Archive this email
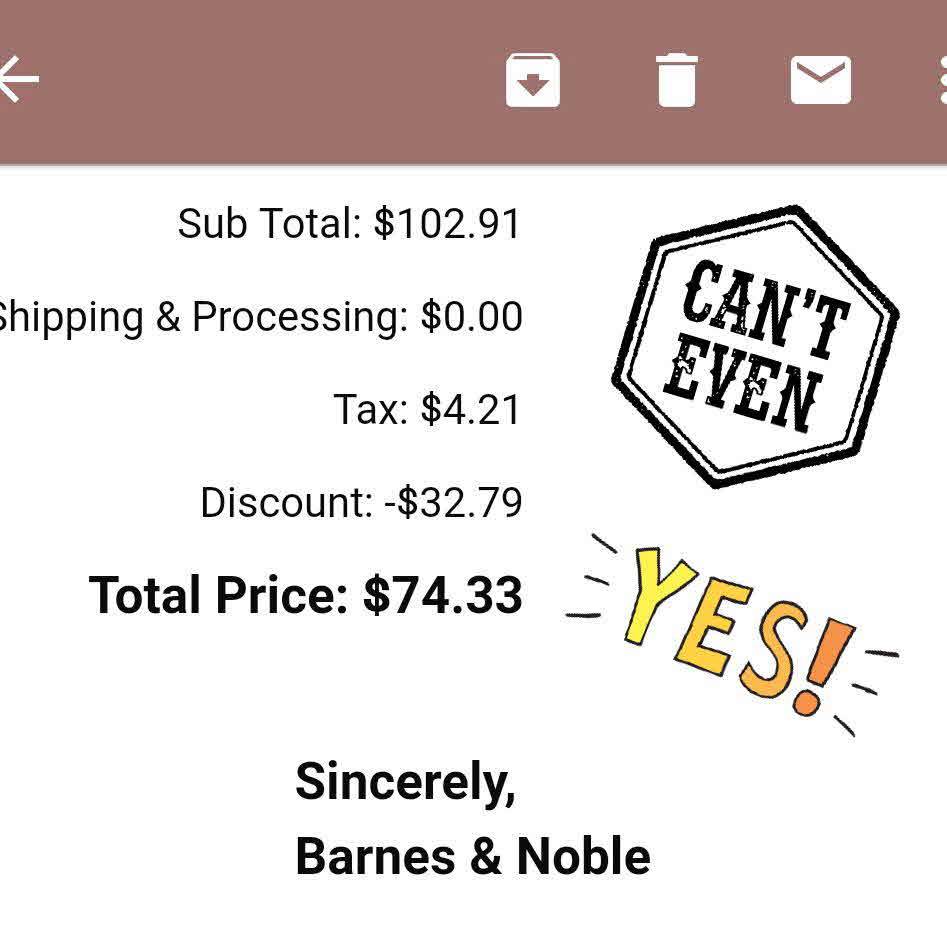 coord(533,80)
